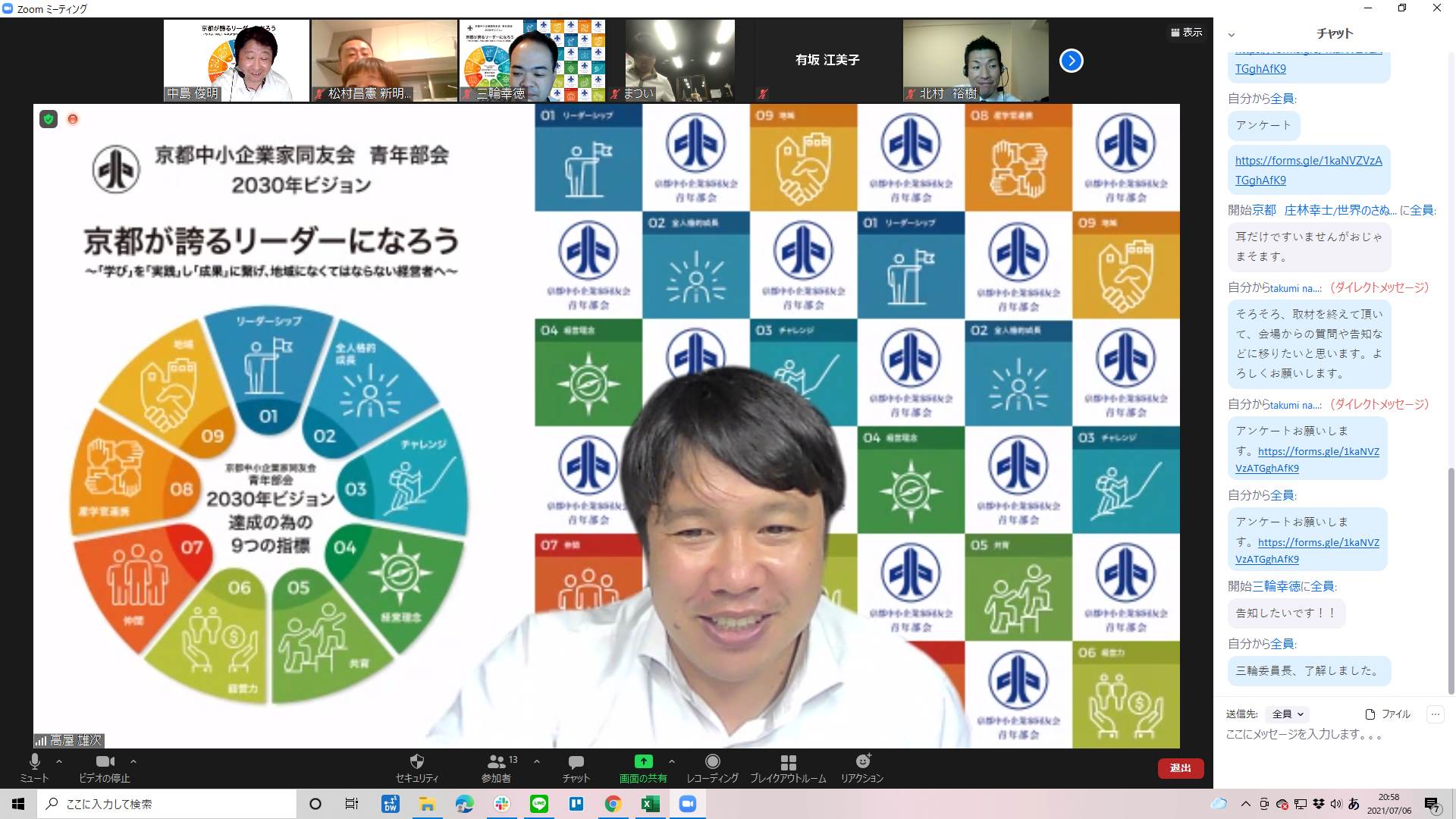Open Breakout Rooms
The width and height of the screenshot is (1456, 819).
point(788,767)
